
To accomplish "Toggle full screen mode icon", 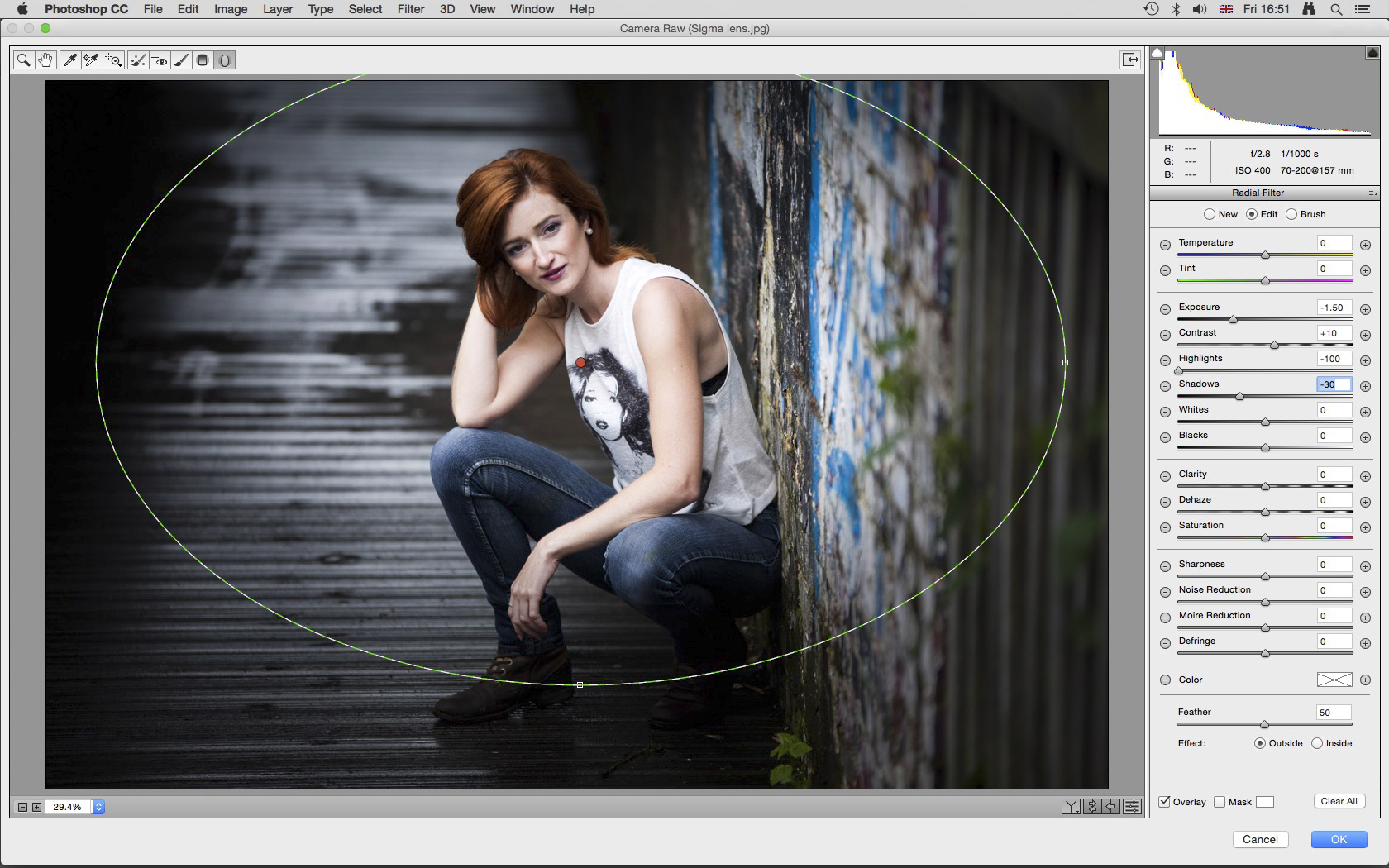I will point(1129,60).
